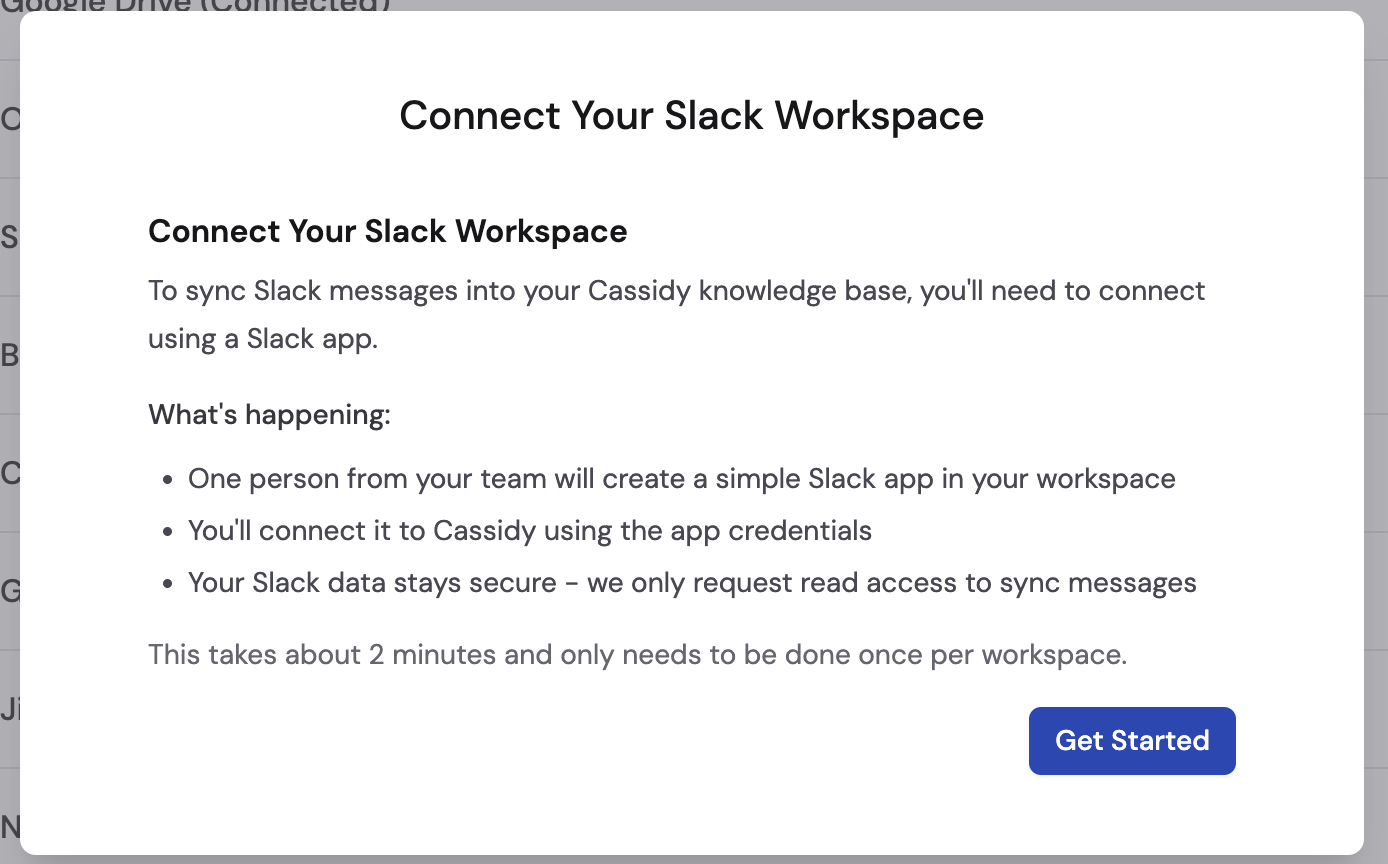
Task: Click the bold Connect Your Slack Workspace section heading
Action: click(387, 231)
